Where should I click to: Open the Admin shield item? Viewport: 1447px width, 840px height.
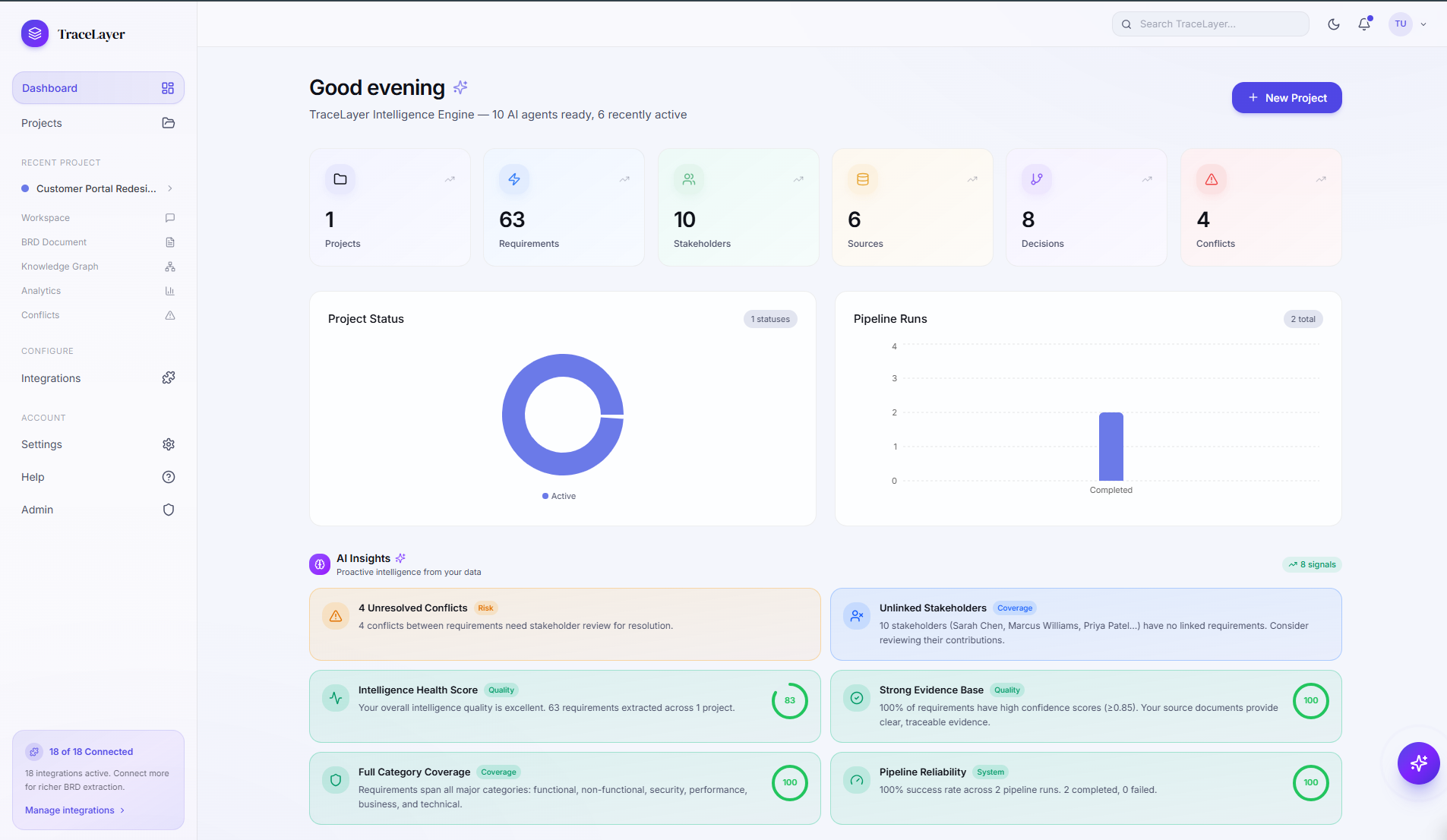click(x=37, y=510)
